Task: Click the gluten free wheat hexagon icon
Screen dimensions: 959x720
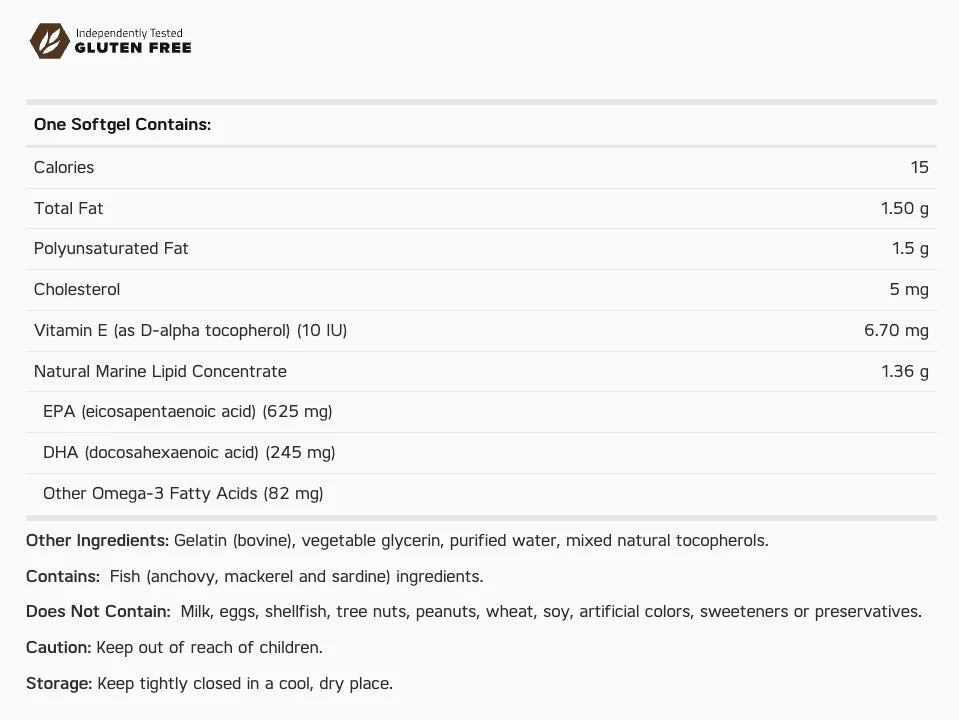Action: 50,41
